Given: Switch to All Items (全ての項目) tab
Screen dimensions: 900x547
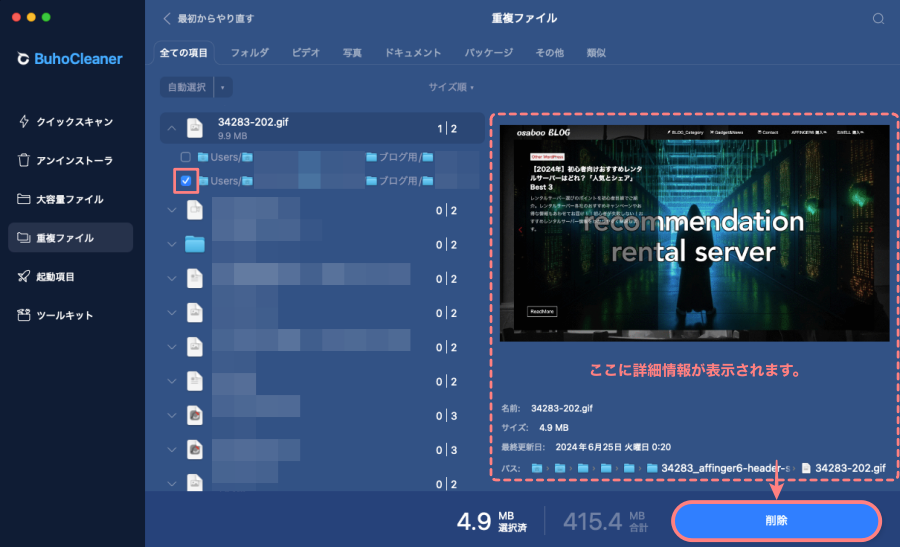Looking at the screenshot, I should point(184,53).
